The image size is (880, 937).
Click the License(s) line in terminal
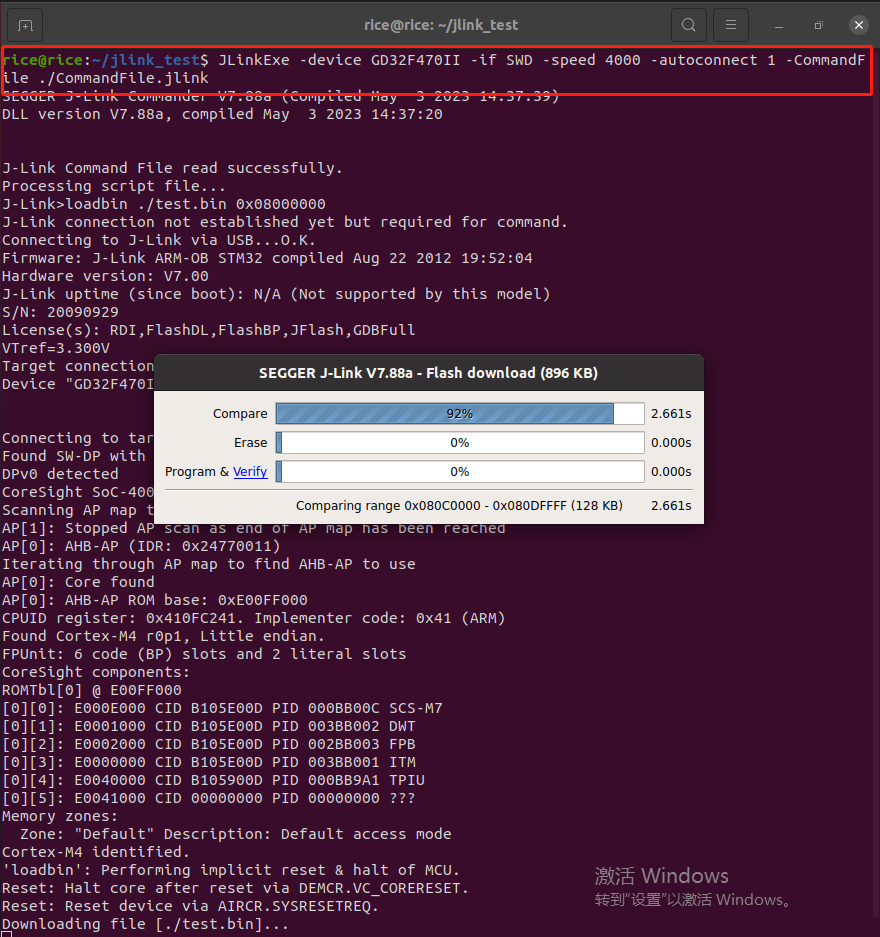click(208, 330)
